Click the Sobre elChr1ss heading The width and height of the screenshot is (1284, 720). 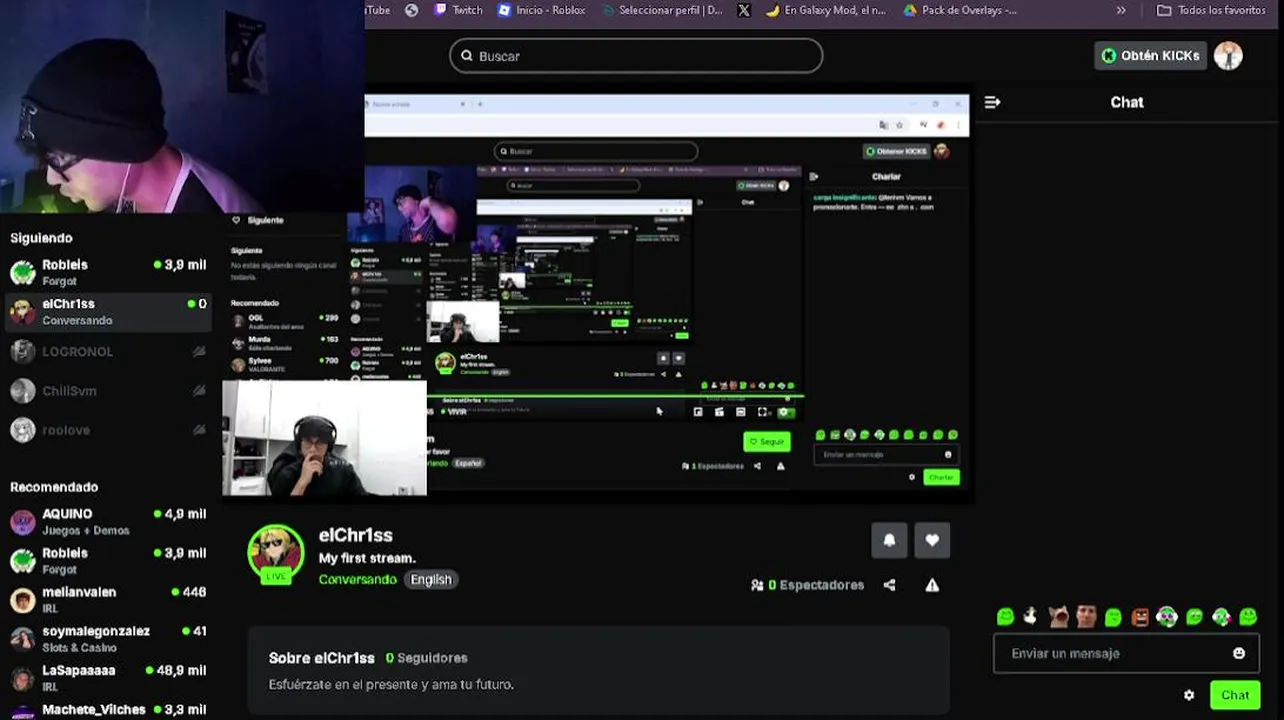321,658
